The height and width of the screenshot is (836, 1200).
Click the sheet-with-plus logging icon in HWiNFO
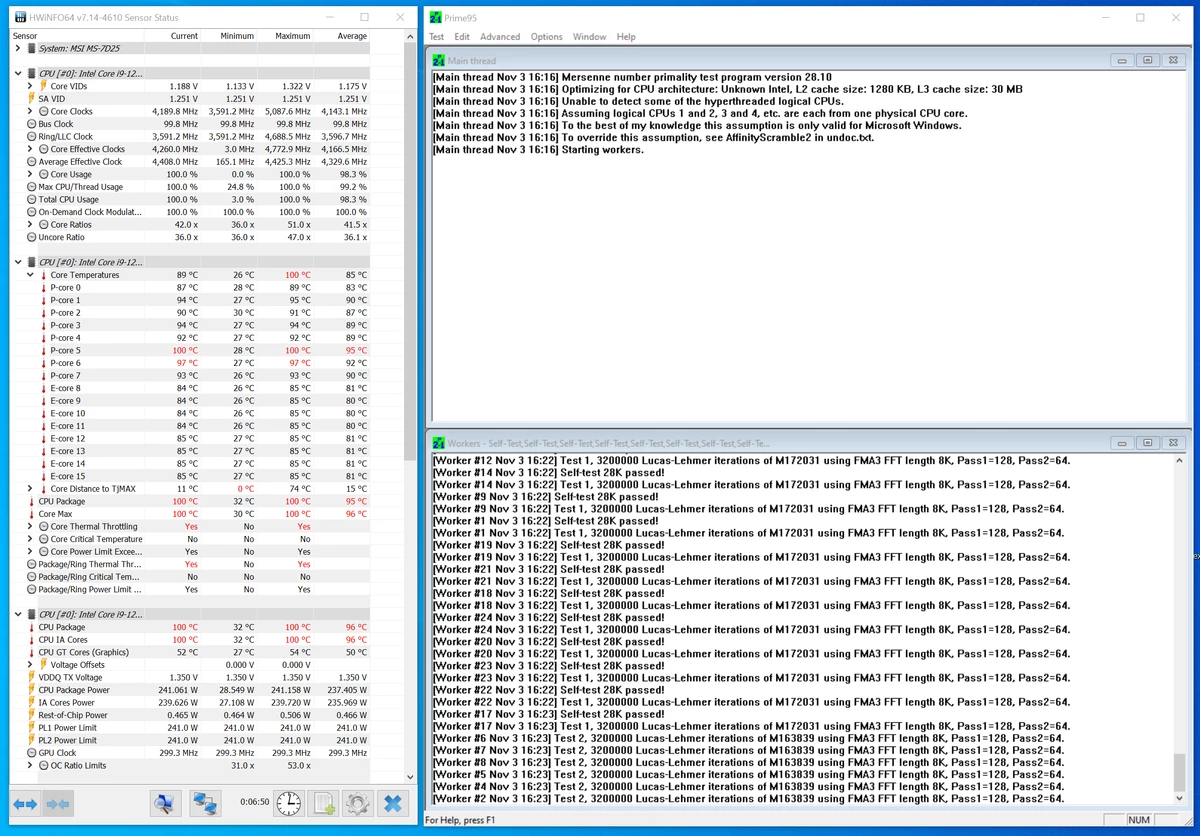coord(323,803)
